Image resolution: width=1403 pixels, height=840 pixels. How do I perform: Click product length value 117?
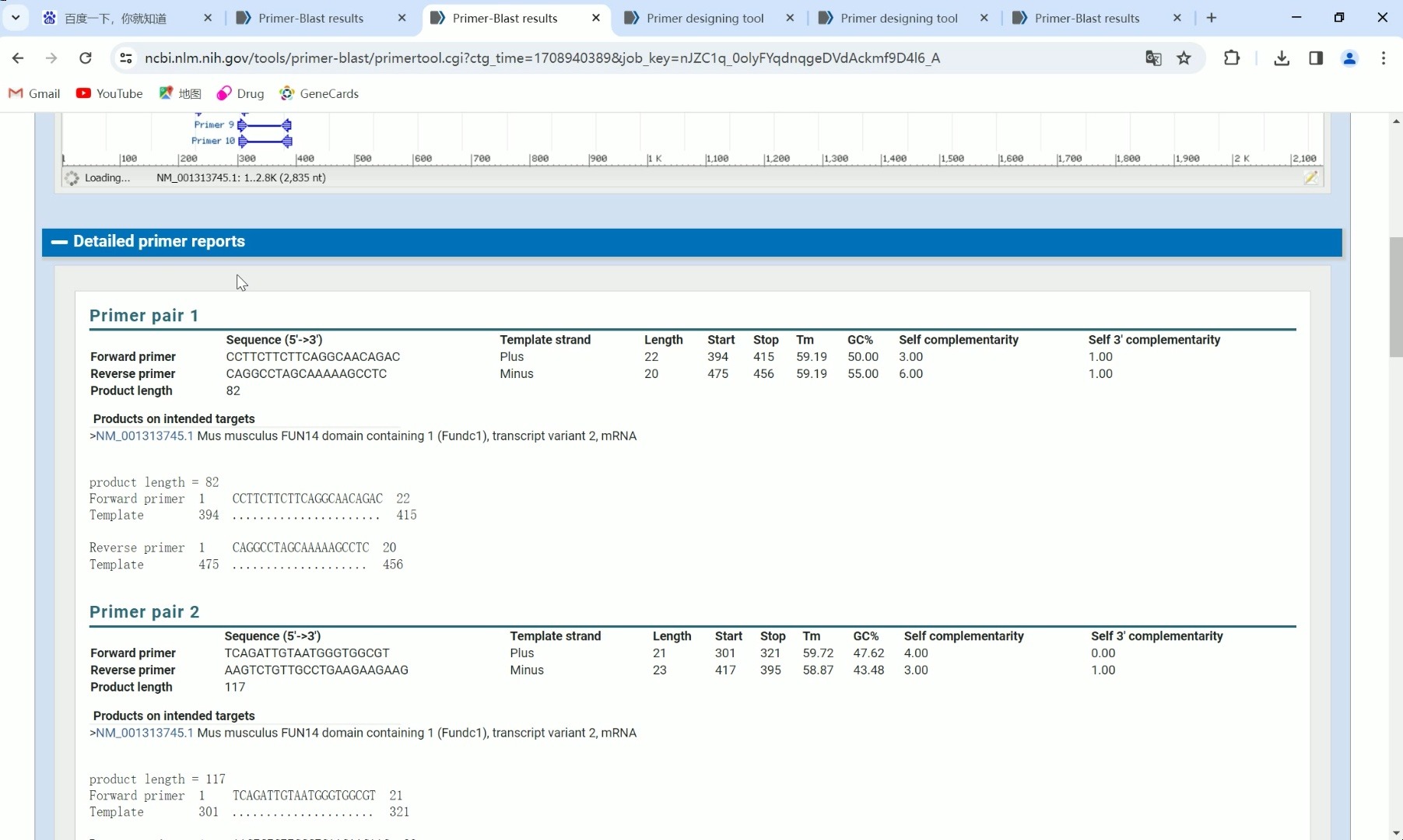coord(234,687)
